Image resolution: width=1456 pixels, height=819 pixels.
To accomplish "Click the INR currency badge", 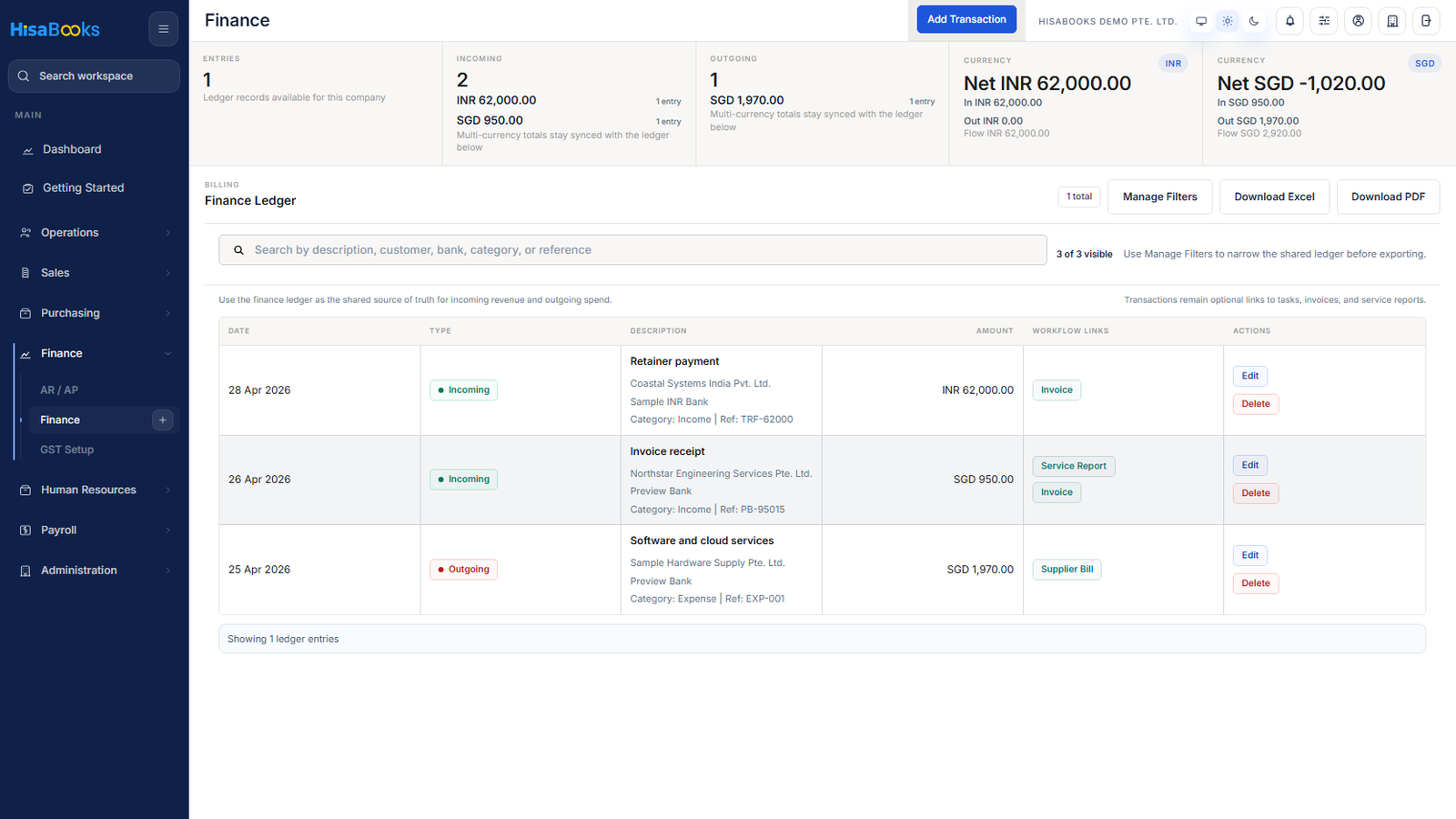I will coord(1173,64).
